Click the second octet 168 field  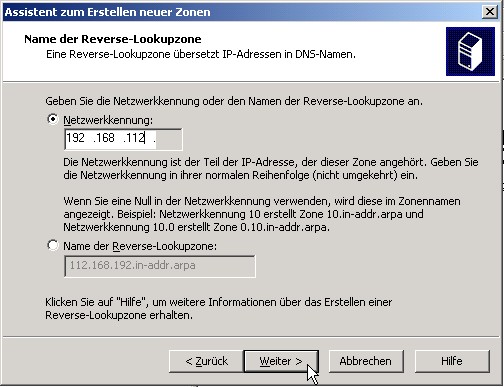[106, 138]
